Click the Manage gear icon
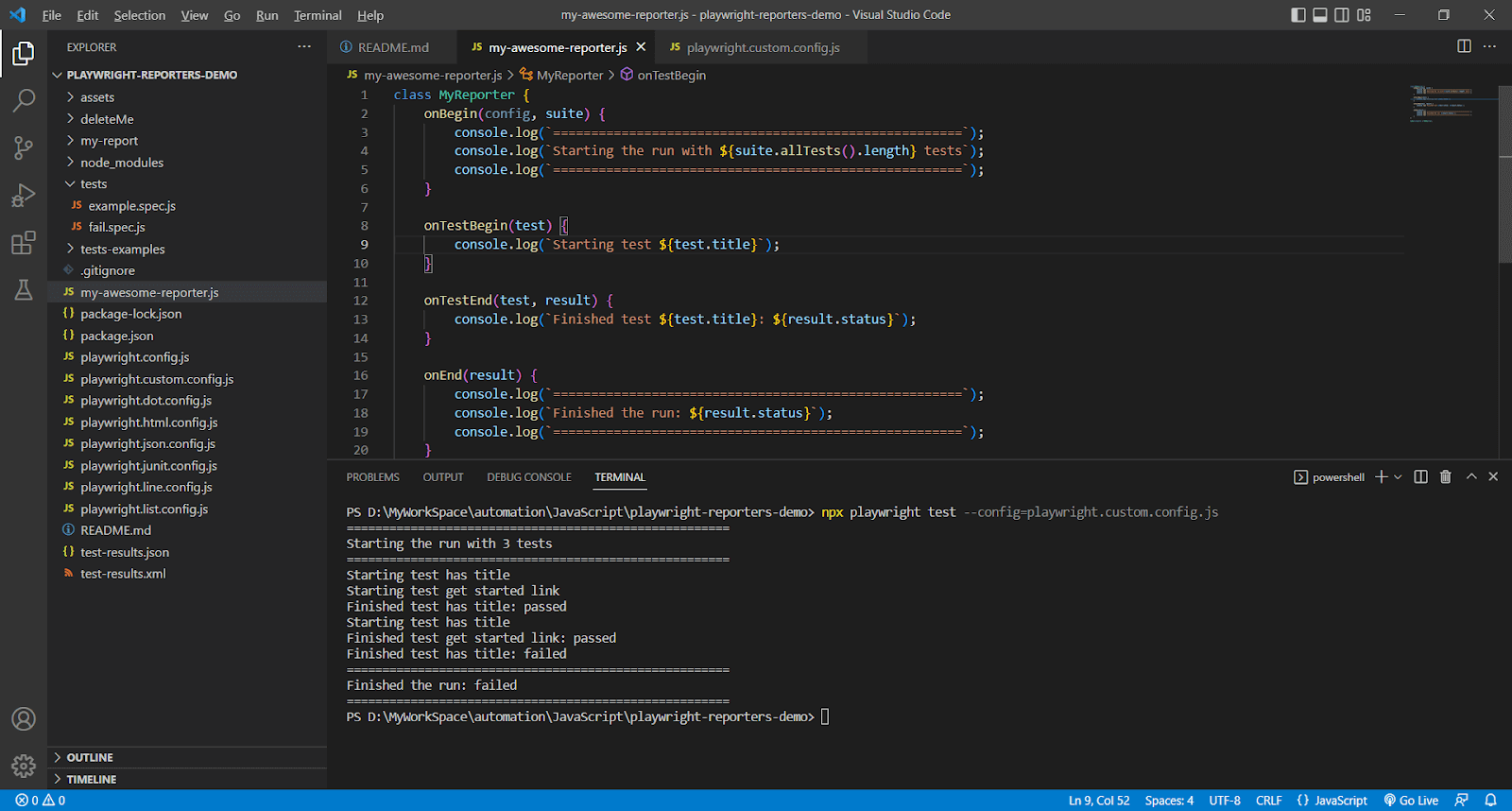 [24, 766]
